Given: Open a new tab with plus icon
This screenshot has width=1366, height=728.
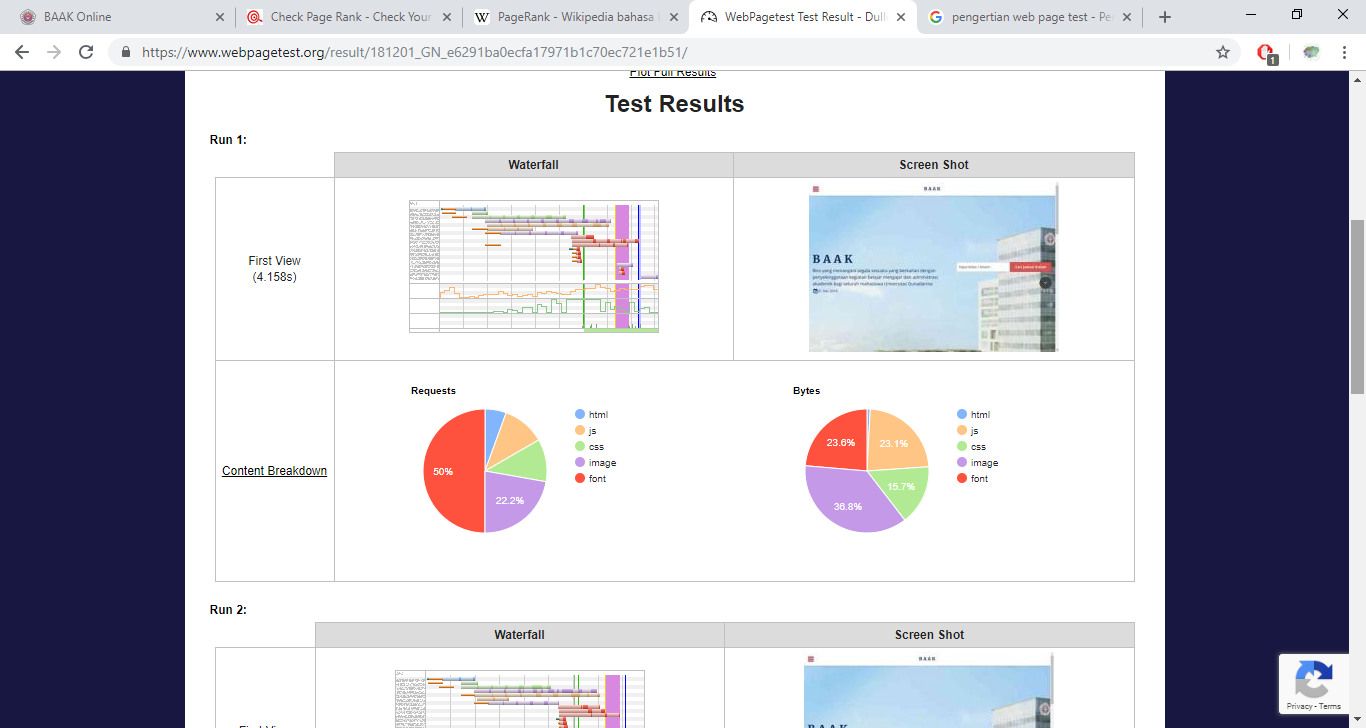Looking at the screenshot, I should point(1164,17).
